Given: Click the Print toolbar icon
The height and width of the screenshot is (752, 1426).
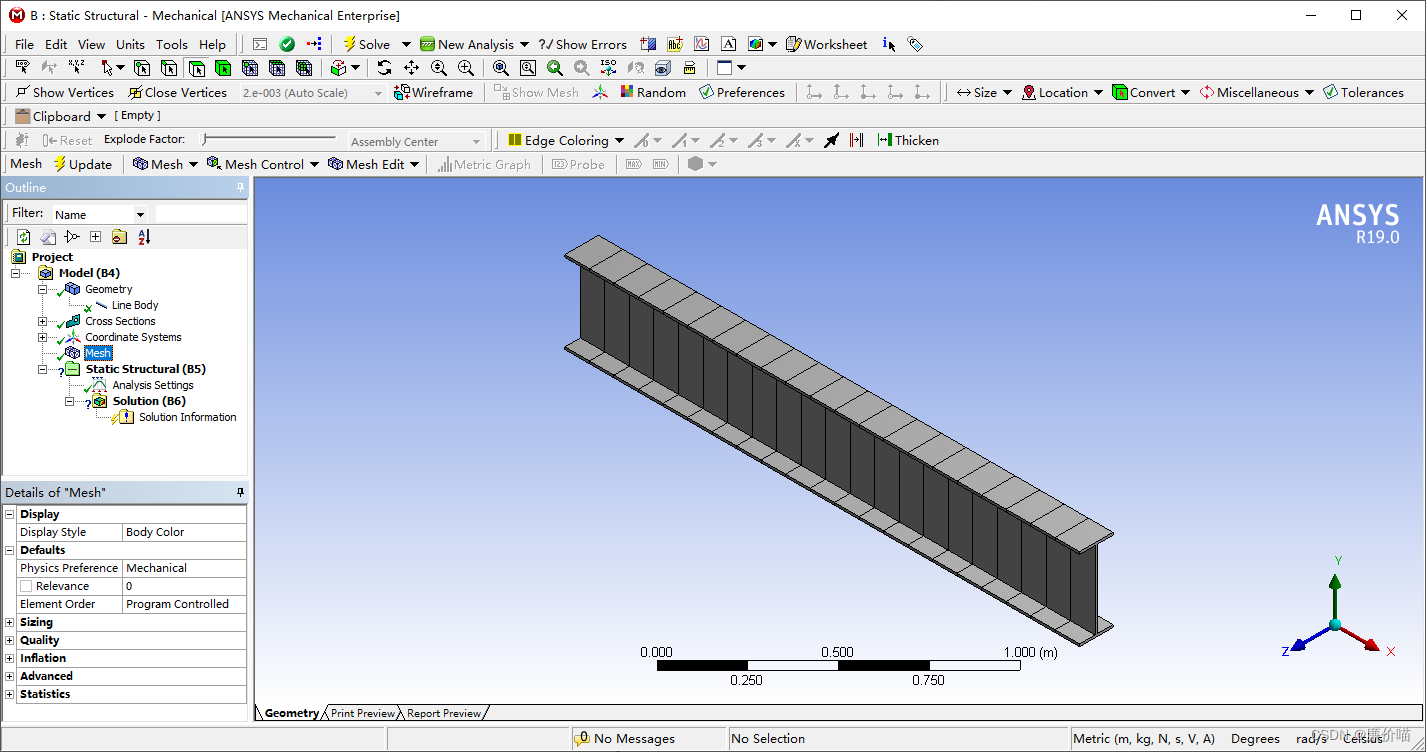Looking at the screenshot, I should click(689, 68).
